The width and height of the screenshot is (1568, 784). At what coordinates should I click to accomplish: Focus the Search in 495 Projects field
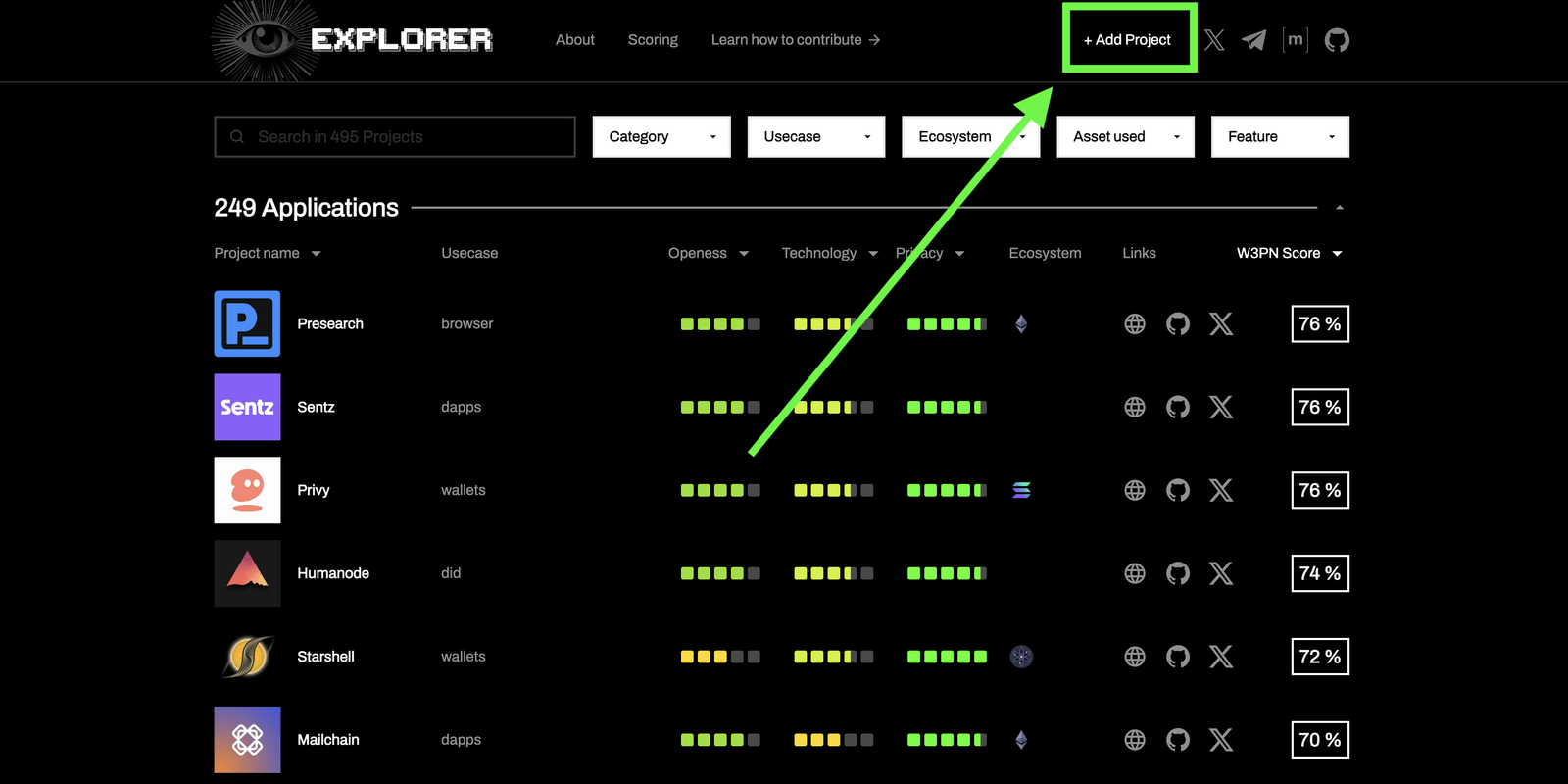click(395, 137)
